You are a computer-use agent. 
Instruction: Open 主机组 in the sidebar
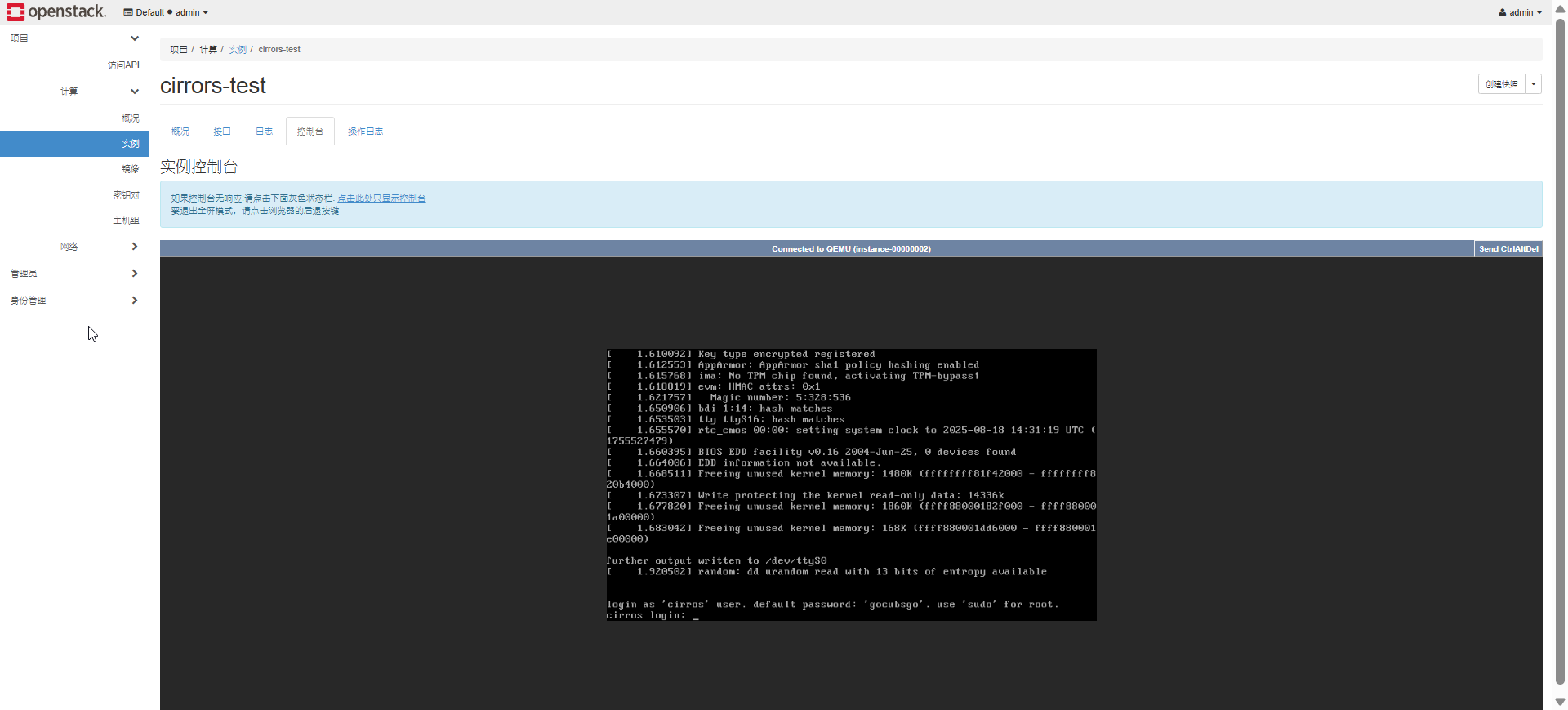click(127, 221)
